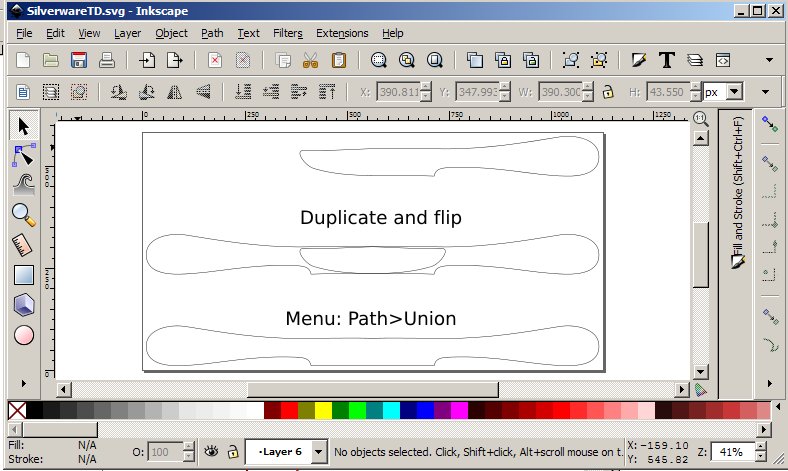This screenshot has width=788, height=471.
Task: Select the Node edit tool
Action: click(x=23, y=155)
